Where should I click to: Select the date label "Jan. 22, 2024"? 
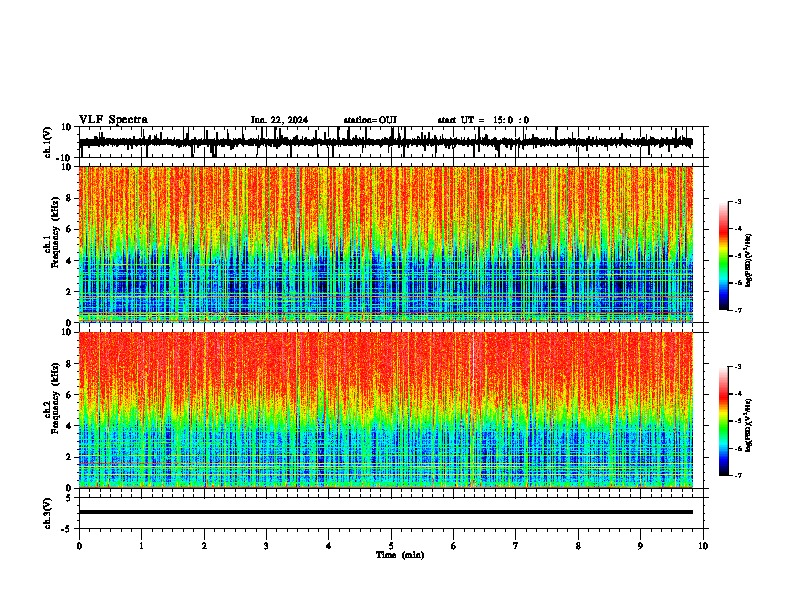pyautogui.click(x=279, y=120)
